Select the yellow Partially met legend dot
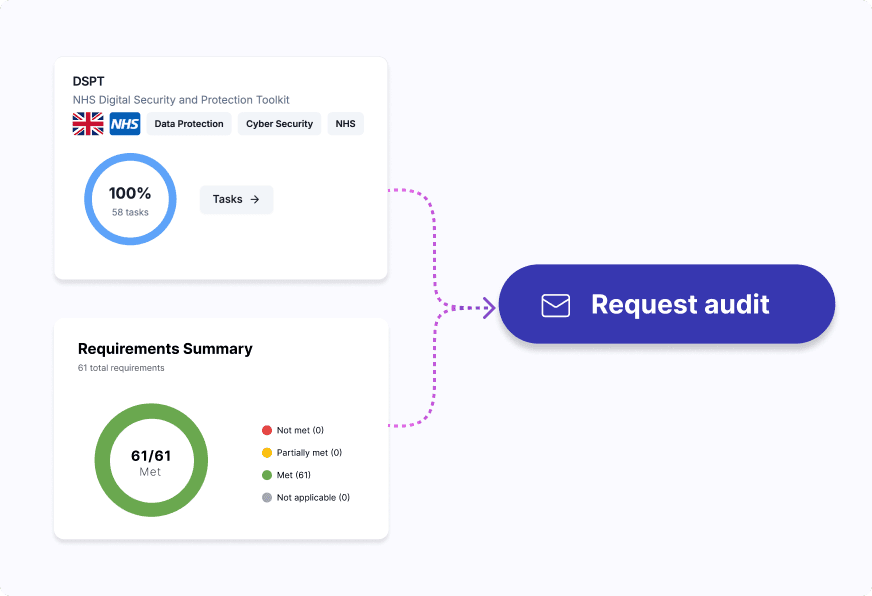This screenshot has width=872, height=596. (x=267, y=453)
